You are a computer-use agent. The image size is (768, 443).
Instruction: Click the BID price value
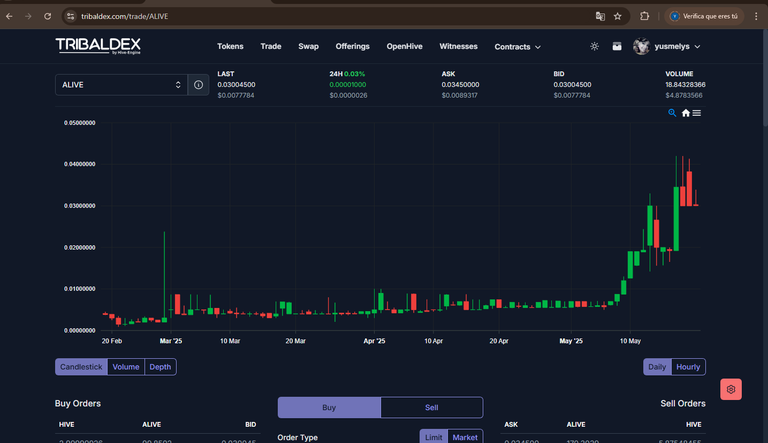[x=572, y=84]
